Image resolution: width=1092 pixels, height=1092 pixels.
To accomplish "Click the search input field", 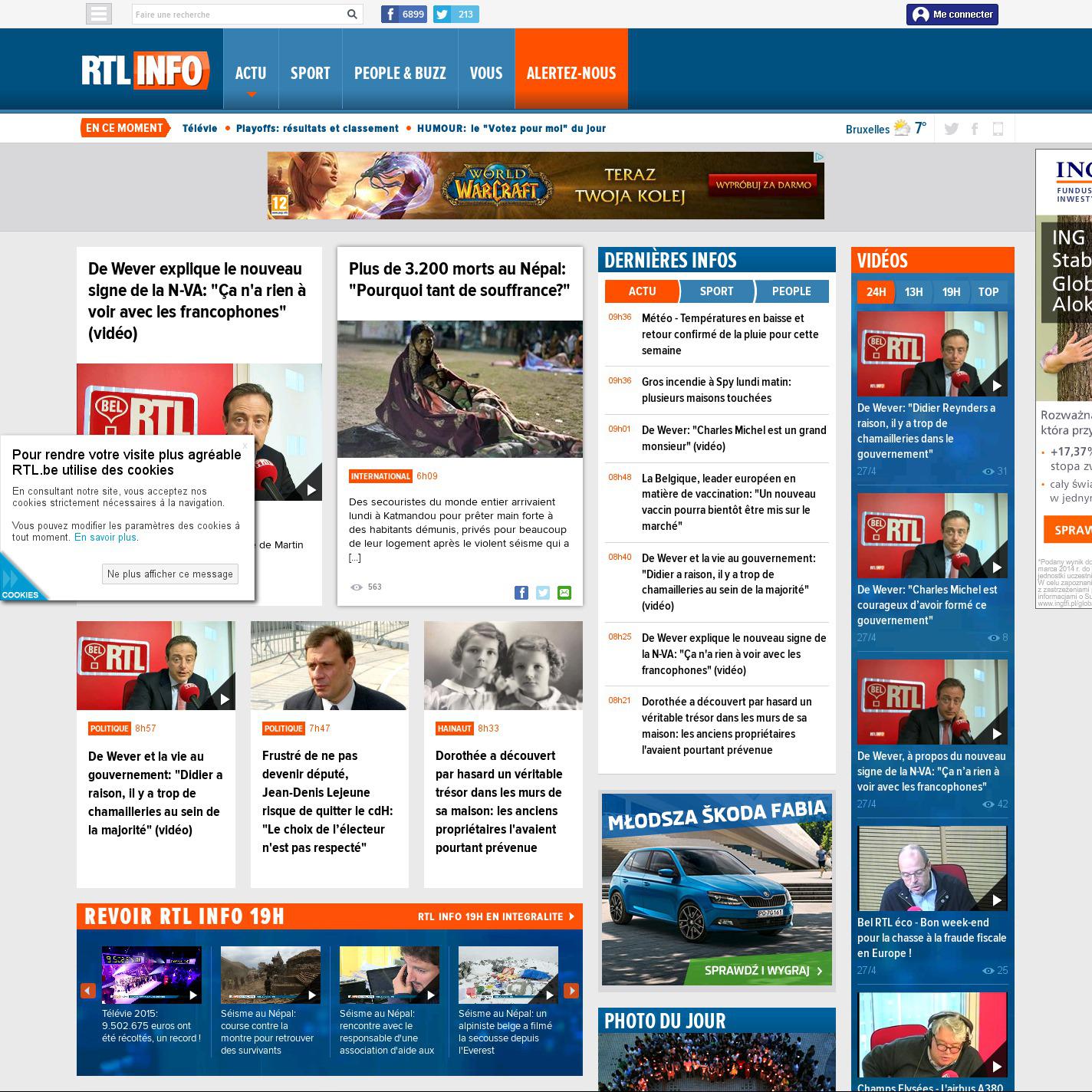I will click(x=238, y=14).
